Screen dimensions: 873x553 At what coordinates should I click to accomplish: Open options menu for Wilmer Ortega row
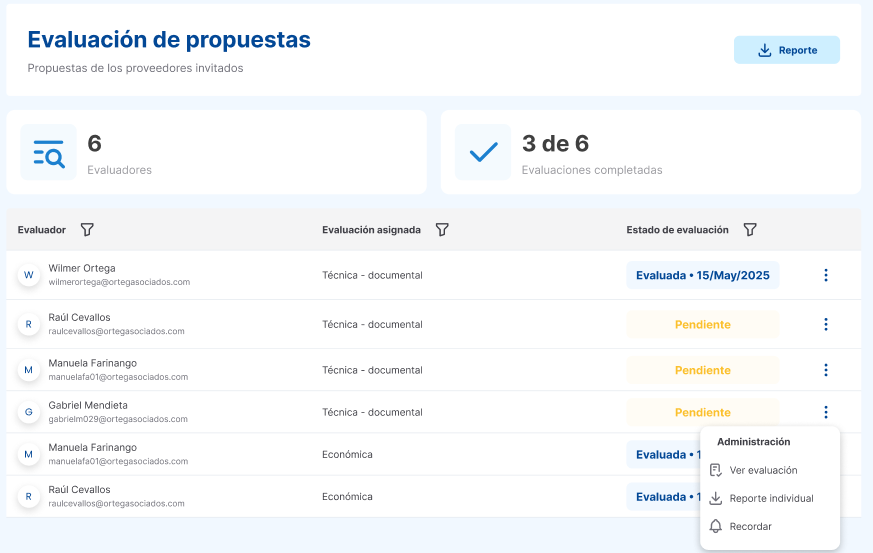(x=825, y=275)
